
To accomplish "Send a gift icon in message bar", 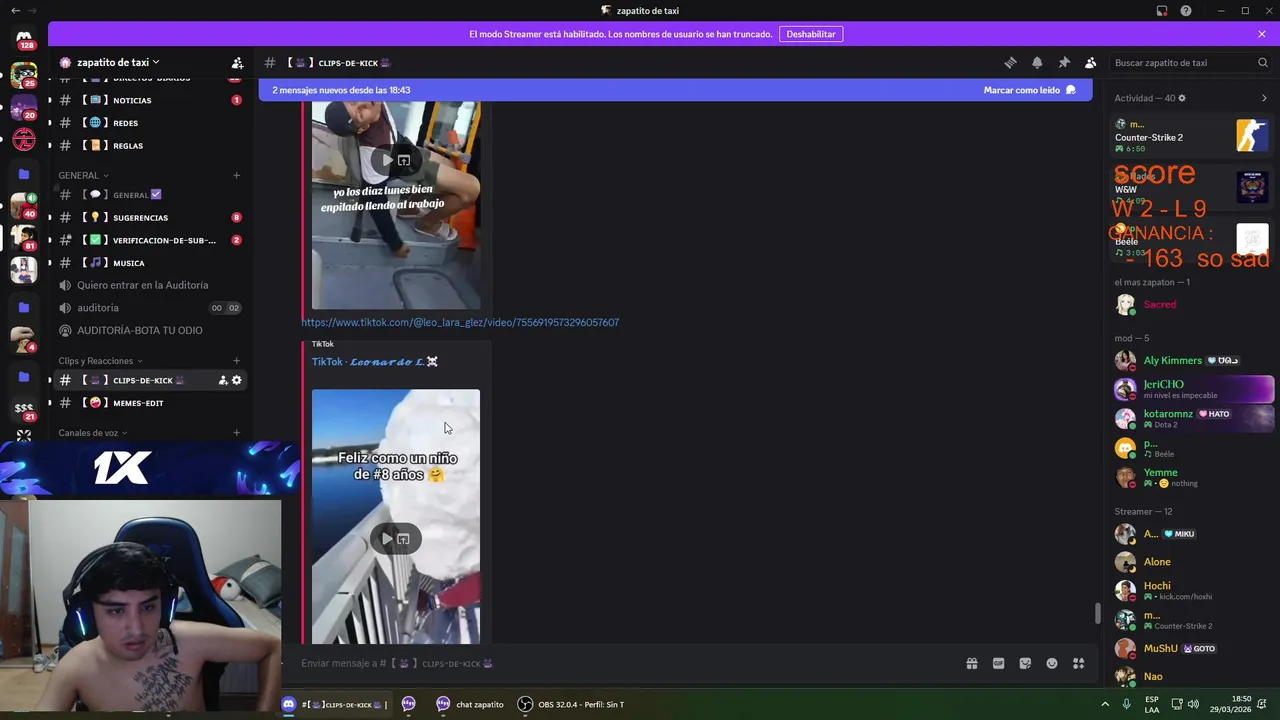I will pyautogui.click(x=971, y=663).
